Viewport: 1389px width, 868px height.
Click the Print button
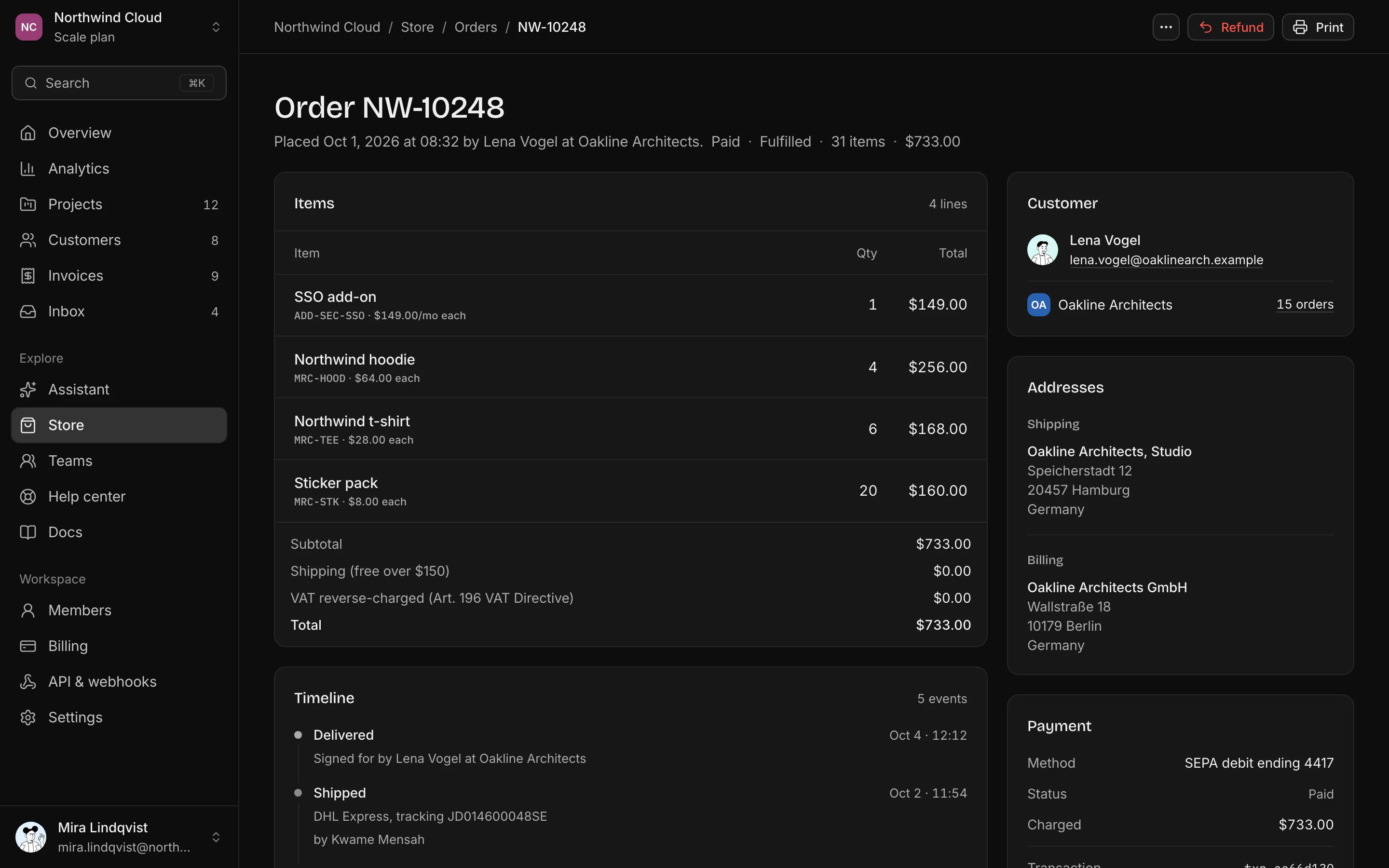point(1318,27)
